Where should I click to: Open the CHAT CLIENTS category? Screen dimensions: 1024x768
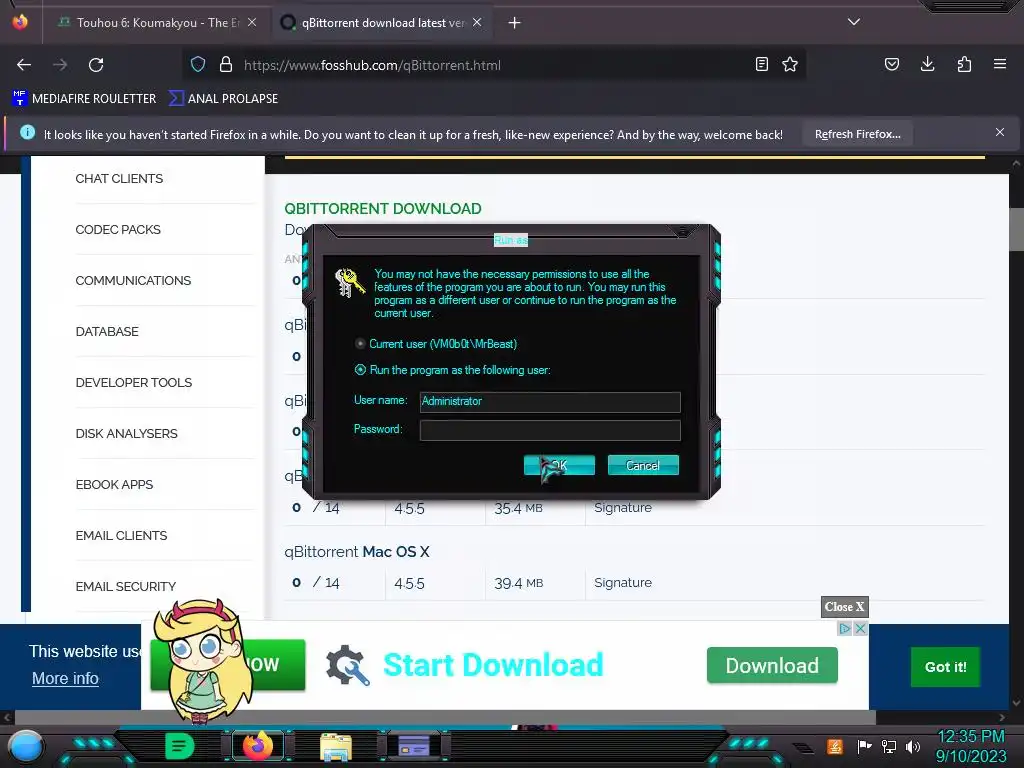119,178
